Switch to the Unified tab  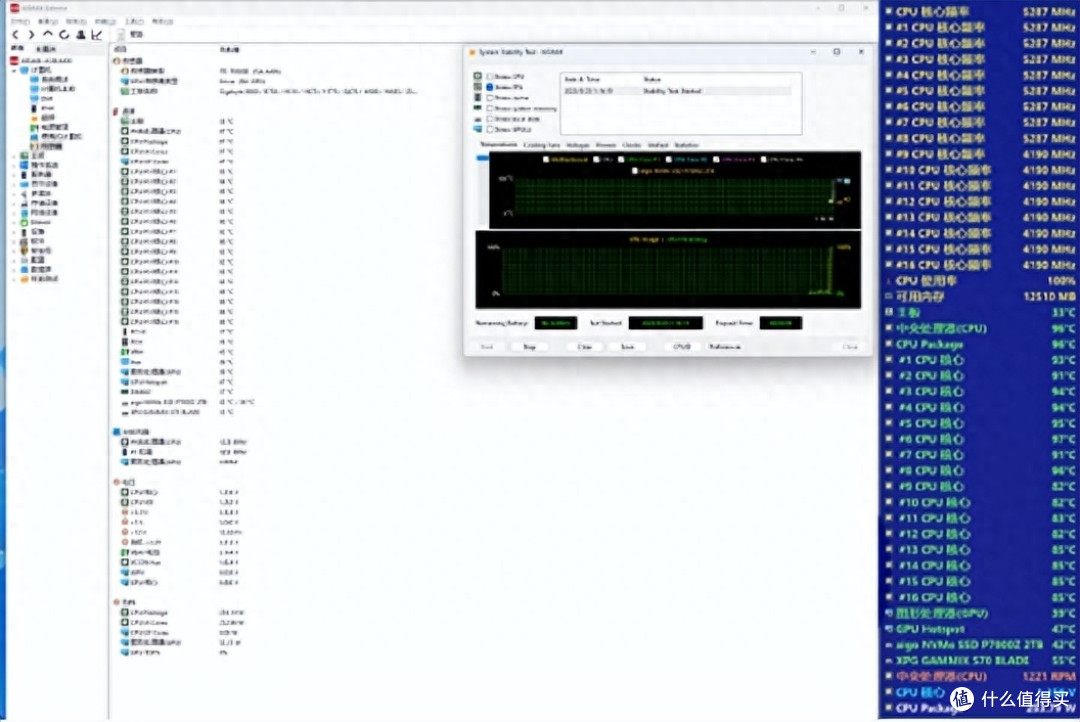tap(658, 145)
